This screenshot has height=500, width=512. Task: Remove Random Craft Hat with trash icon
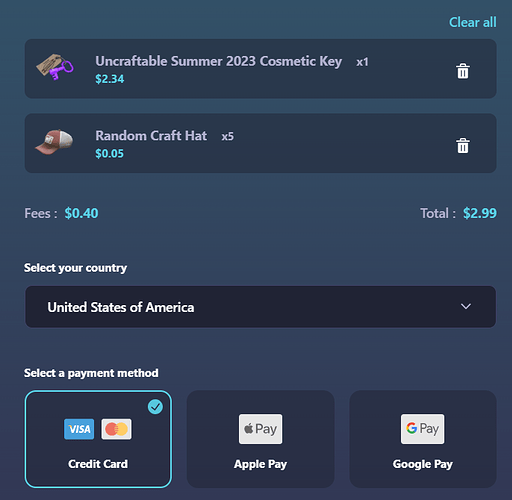pyautogui.click(x=463, y=146)
